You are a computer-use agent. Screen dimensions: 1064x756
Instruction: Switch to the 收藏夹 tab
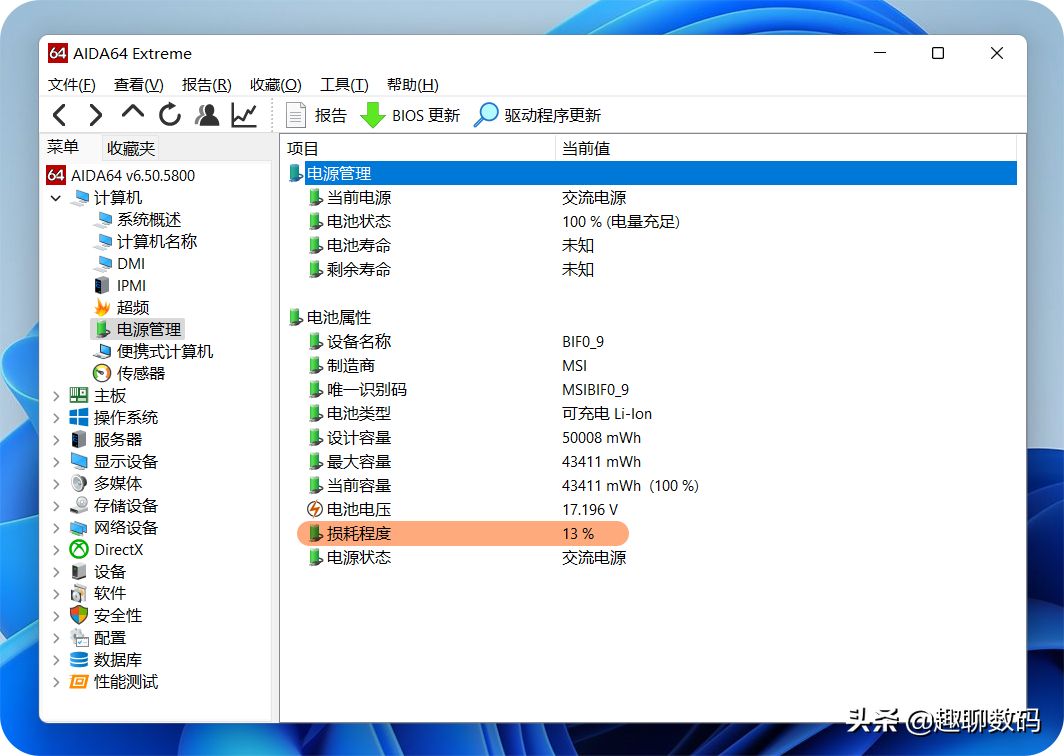pyautogui.click(x=131, y=148)
